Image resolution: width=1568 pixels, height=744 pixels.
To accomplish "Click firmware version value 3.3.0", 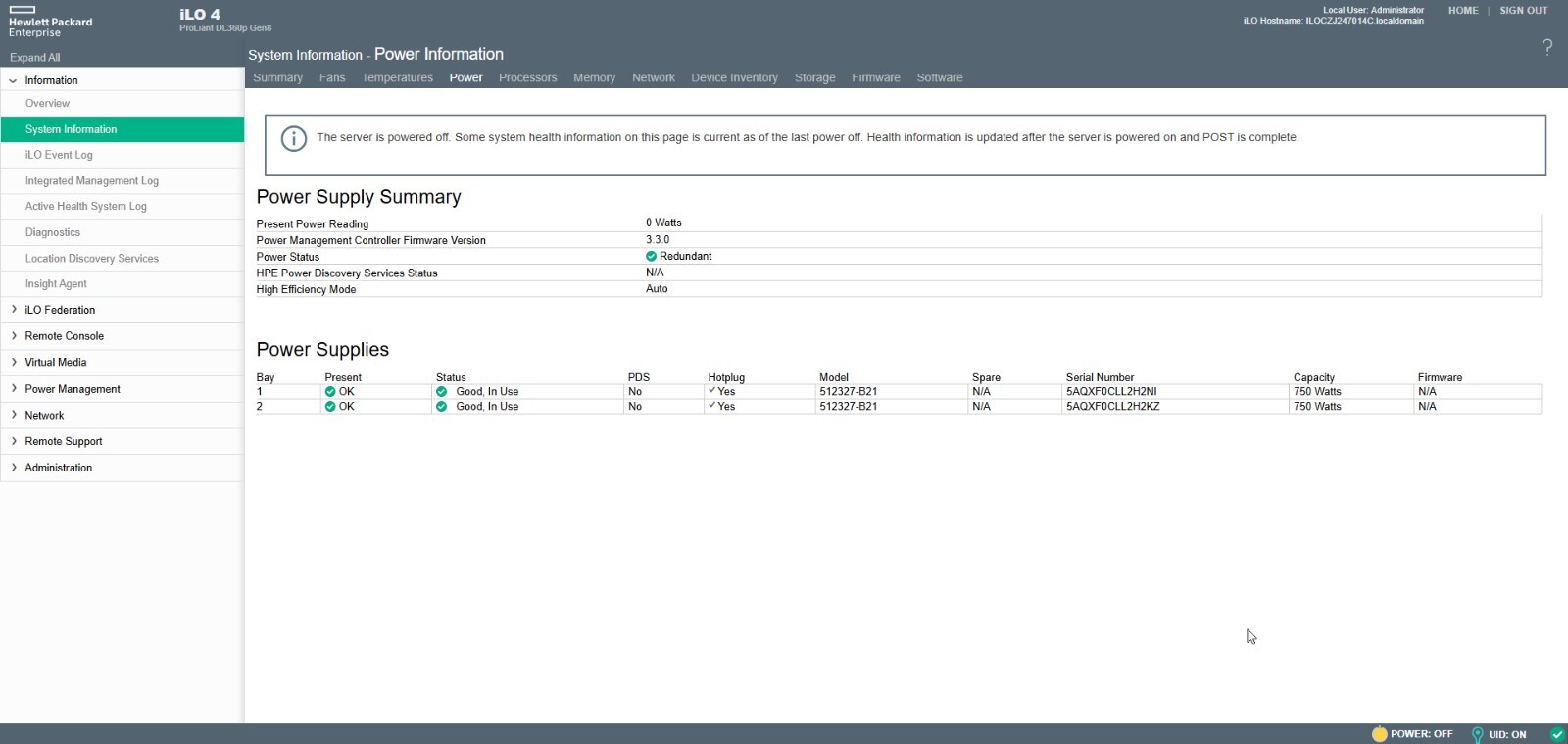I will point(658,239).
